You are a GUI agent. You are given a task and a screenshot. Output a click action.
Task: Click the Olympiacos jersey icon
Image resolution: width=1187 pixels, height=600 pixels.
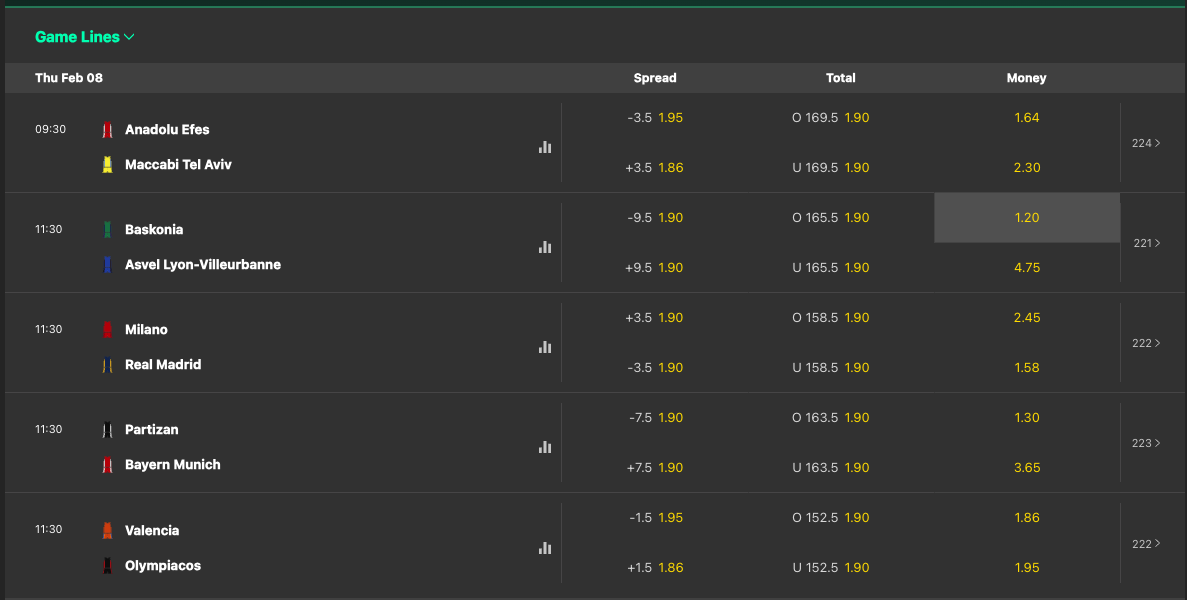[x=107, y=565]
